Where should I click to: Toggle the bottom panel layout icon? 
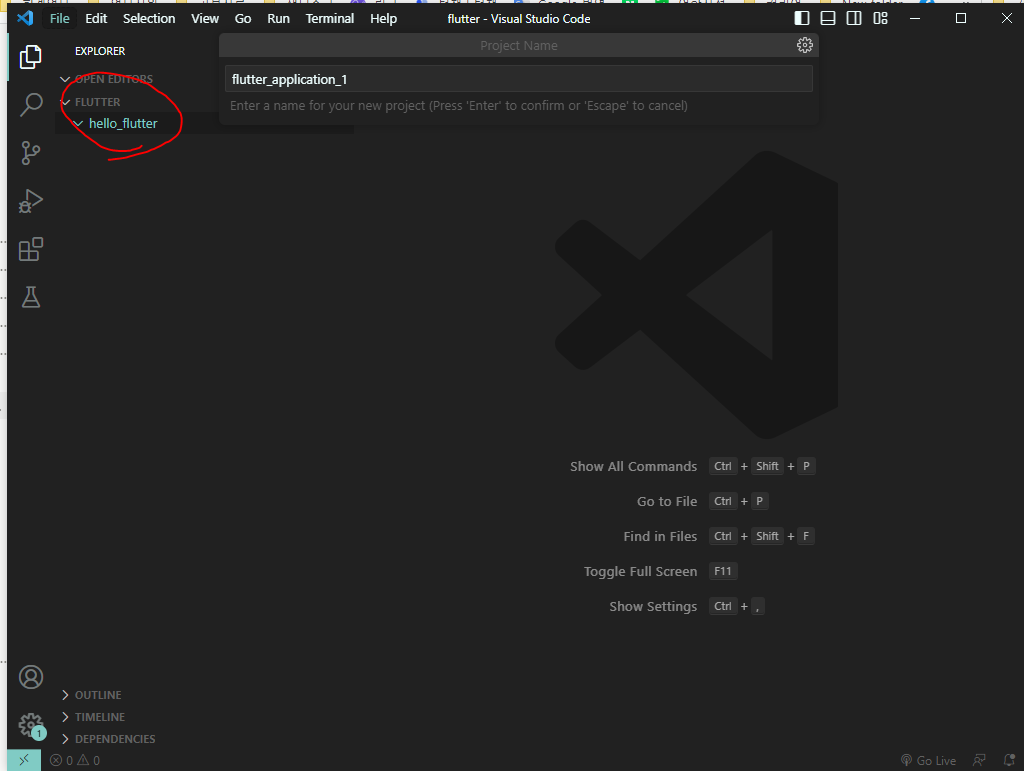coord(828,18)
